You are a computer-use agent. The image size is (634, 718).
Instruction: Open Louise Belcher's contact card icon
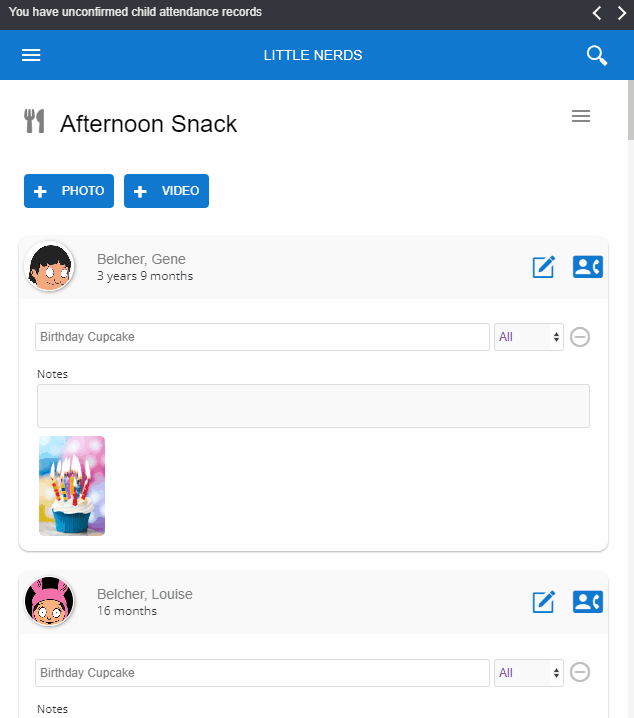pyautogui.click(x=588, y=602)
